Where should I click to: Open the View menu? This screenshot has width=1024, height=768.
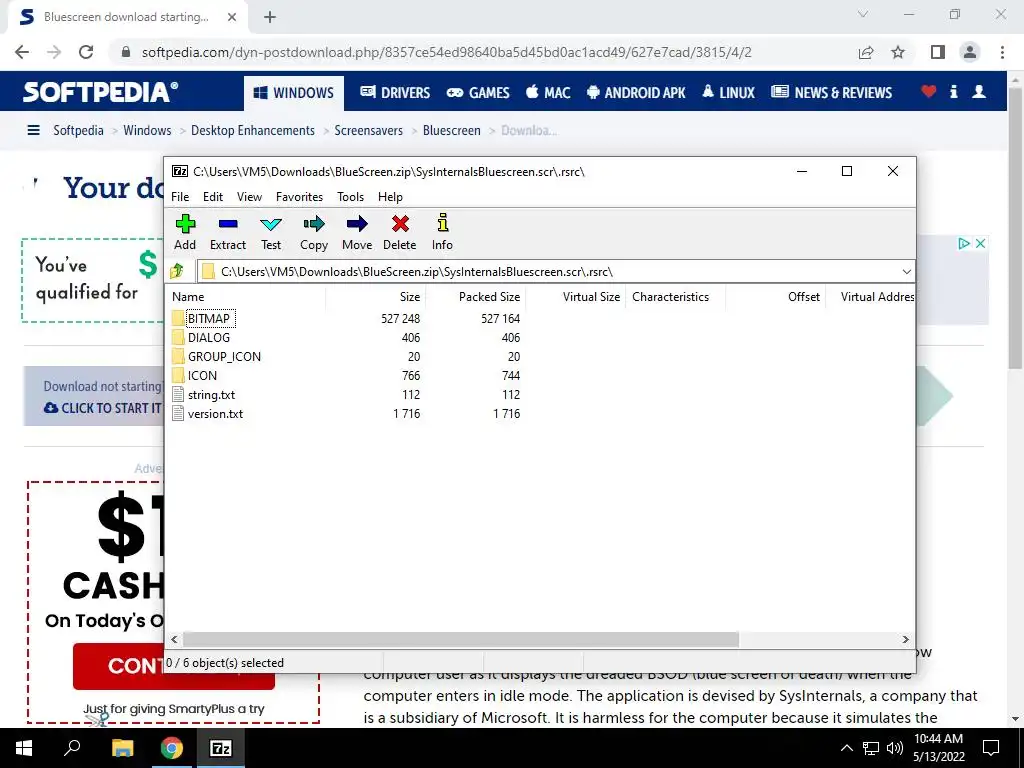(x=249, y=197)
